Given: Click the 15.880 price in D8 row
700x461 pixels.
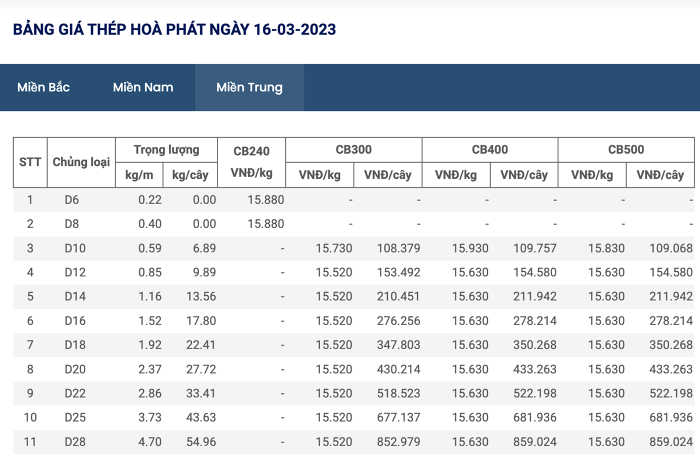Looking at the screenshot, I should point(266,224).
